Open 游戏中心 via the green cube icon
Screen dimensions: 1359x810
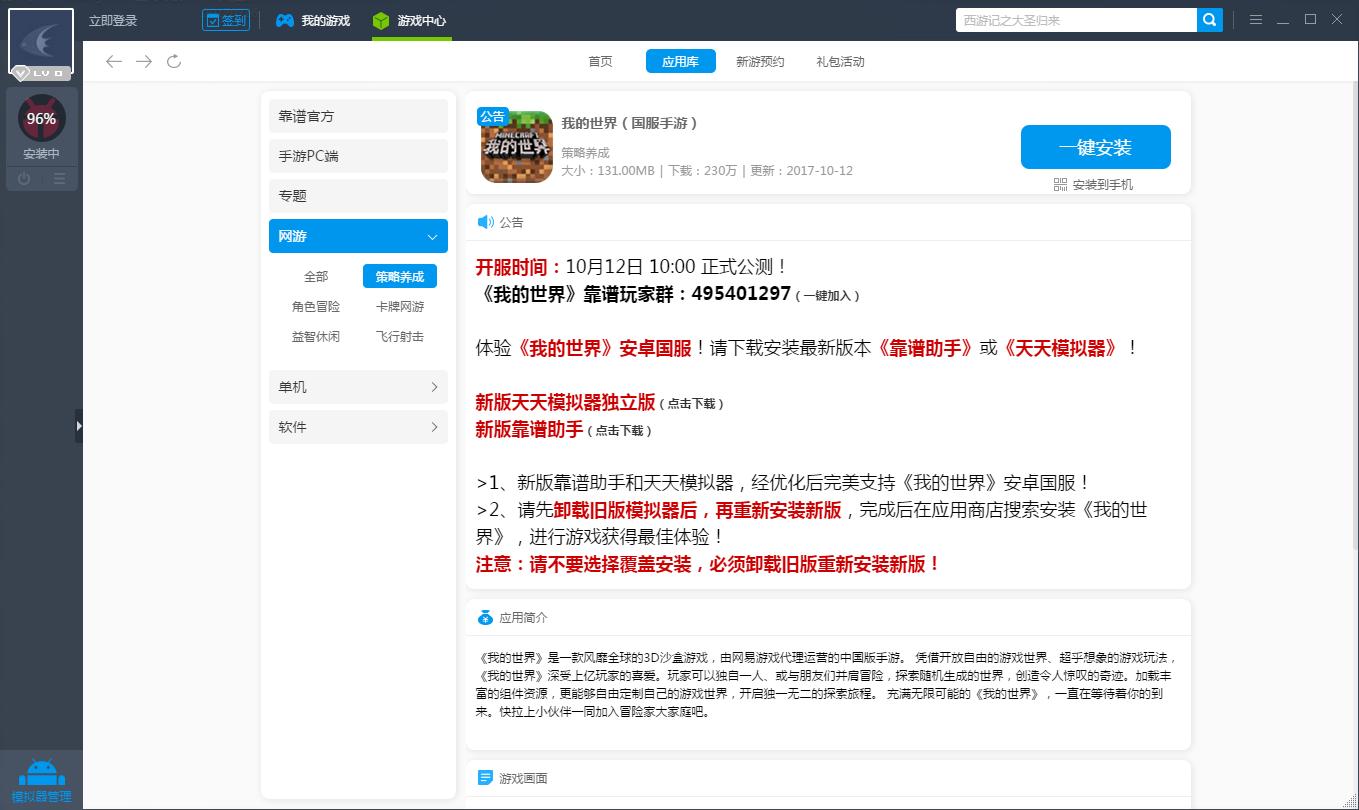(379, 19)
